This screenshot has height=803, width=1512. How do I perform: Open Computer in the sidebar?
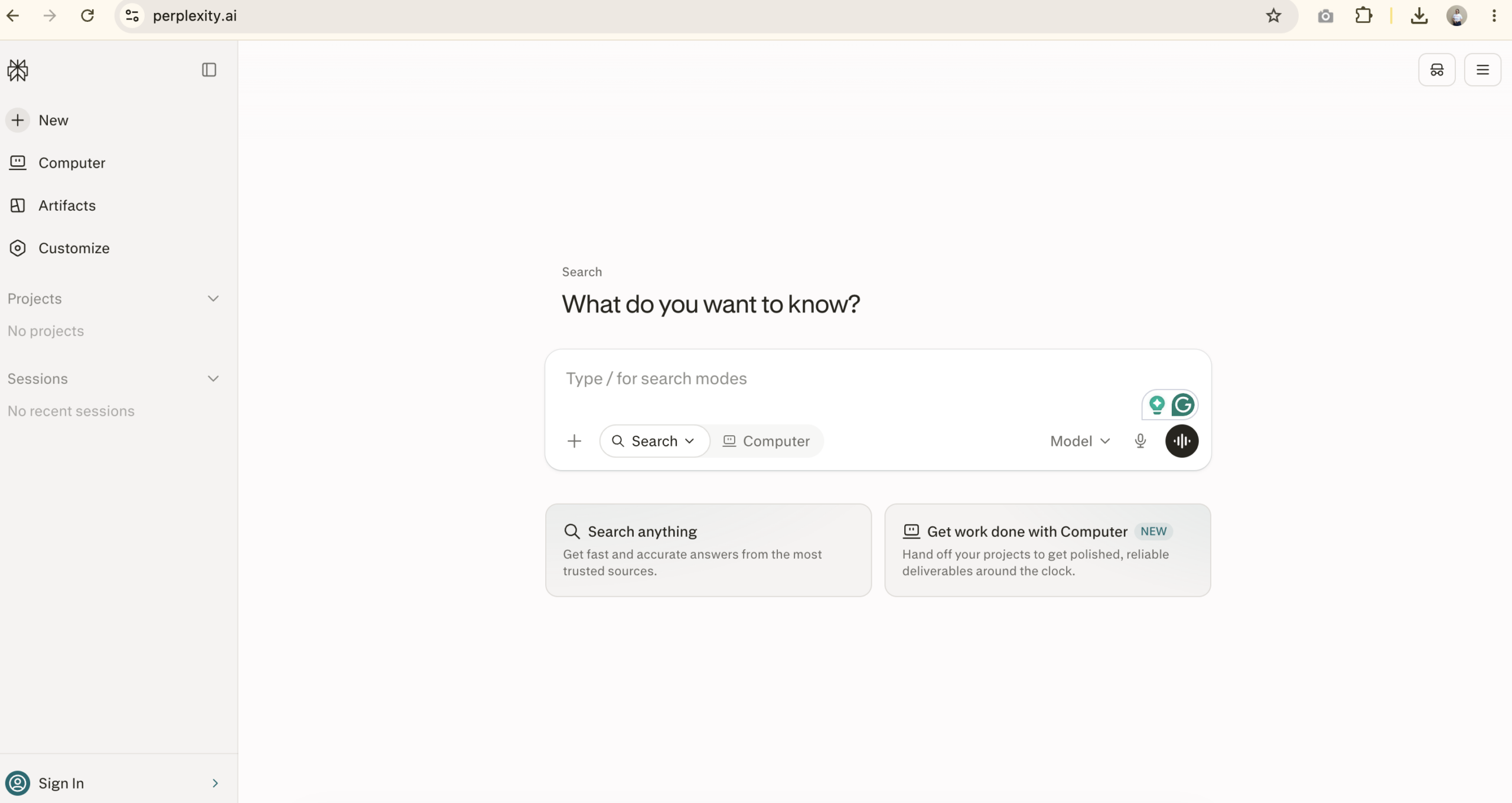coord(57,163)
